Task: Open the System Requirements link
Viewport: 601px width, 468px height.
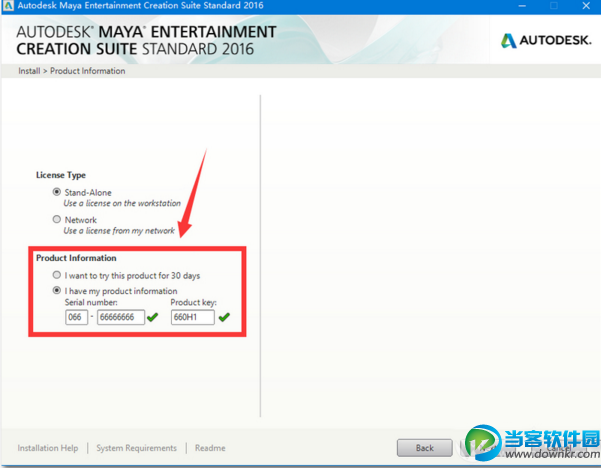Action: (x=136, y=448)
